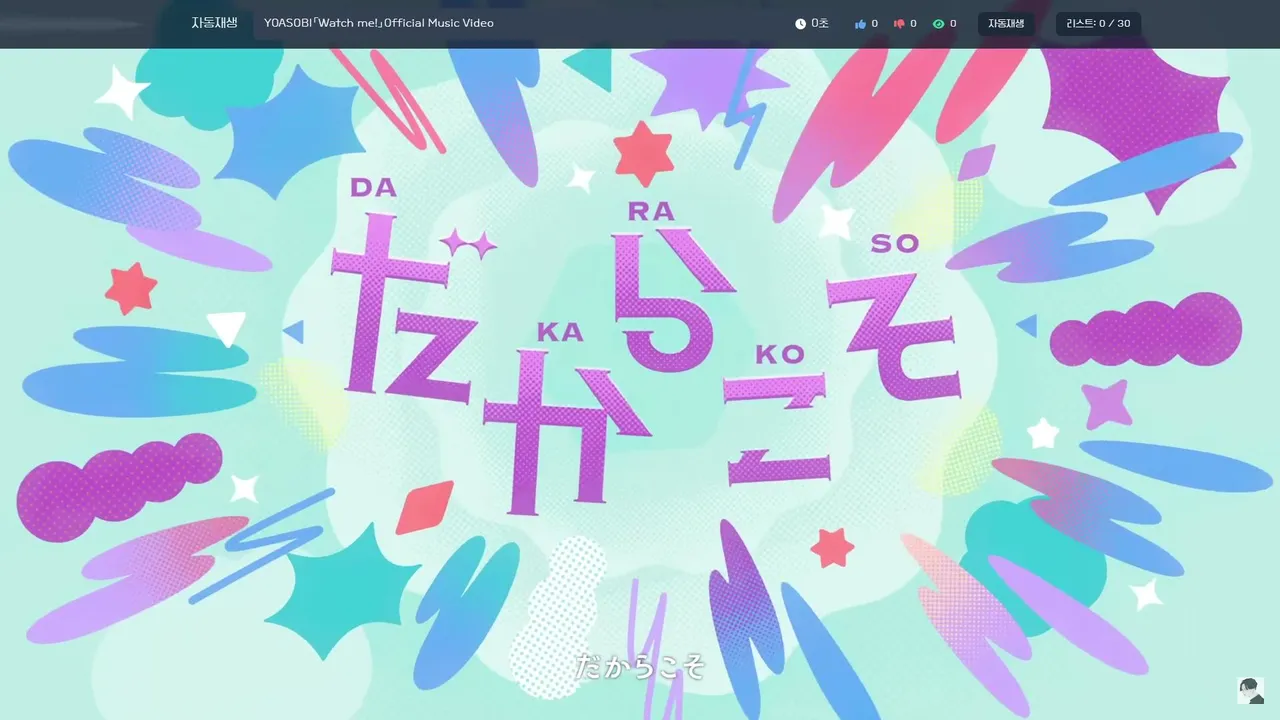Click the clock timer icon

pos(800,24)
